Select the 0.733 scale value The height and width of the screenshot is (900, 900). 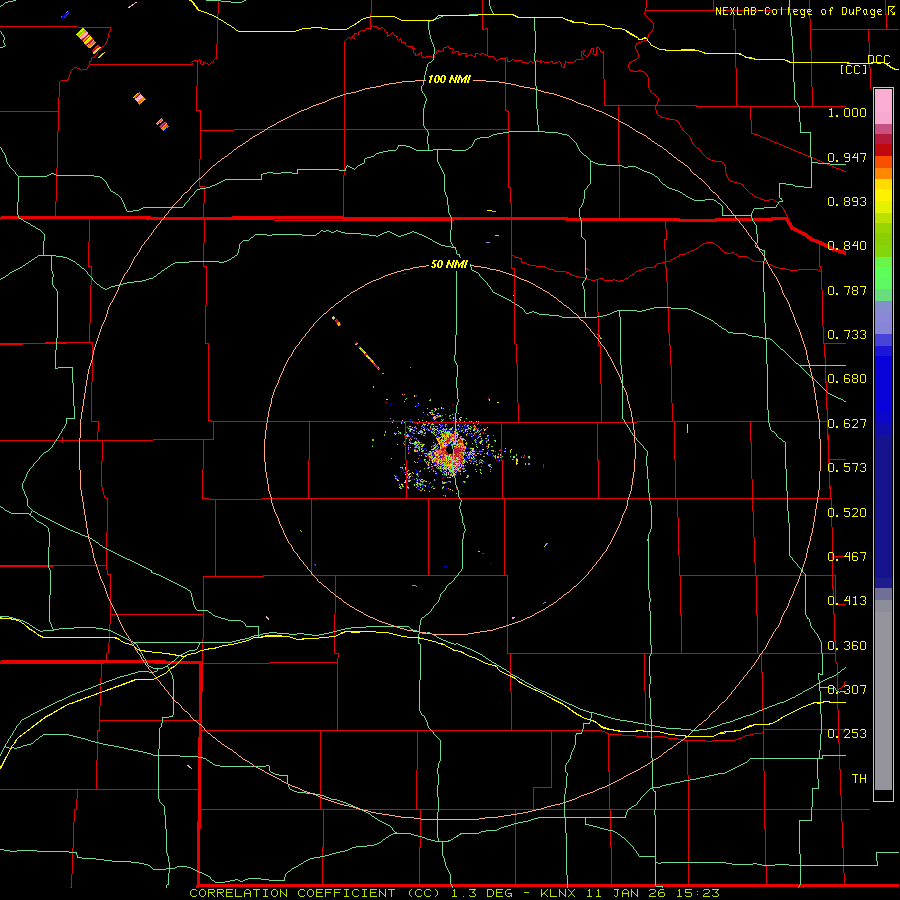click(x=847, y=335)
